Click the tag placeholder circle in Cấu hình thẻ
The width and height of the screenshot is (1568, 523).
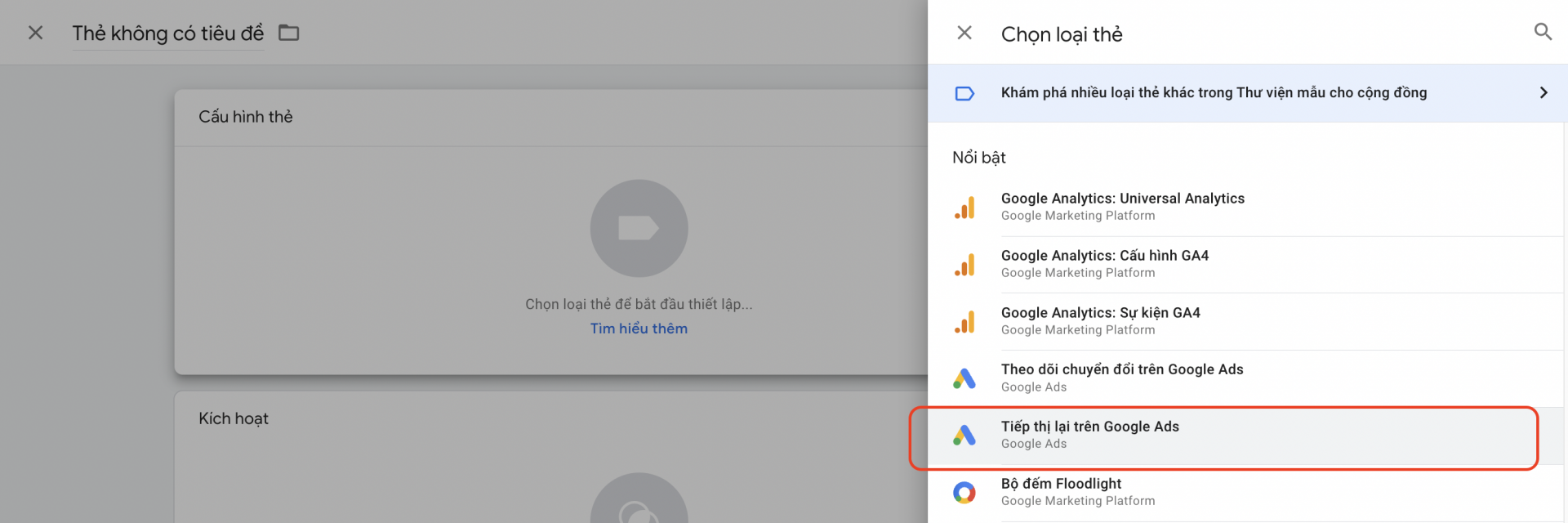coord(639,228)
